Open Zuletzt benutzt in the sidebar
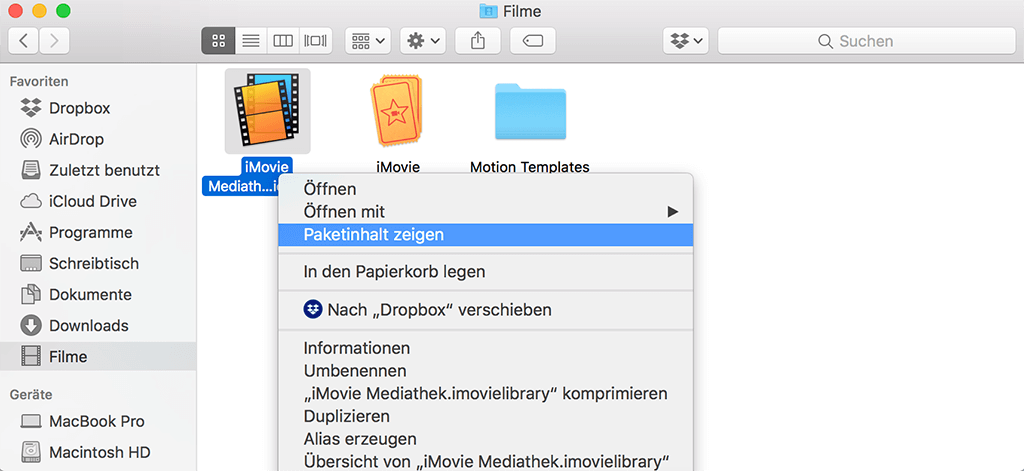1024x471 pixels. (x=98, y=171)
